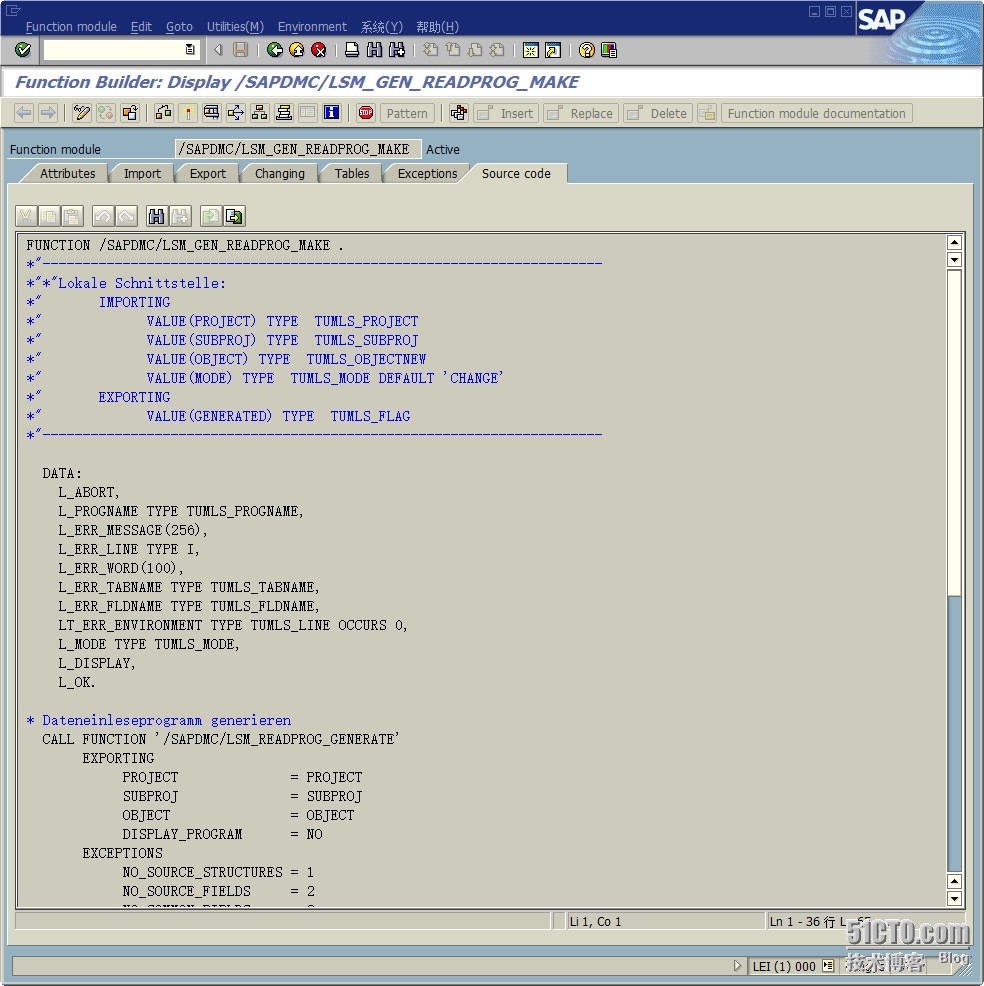The image size is (984, 986).
Task: Click the Display Object List hierarchy icon
Action: 260,113
